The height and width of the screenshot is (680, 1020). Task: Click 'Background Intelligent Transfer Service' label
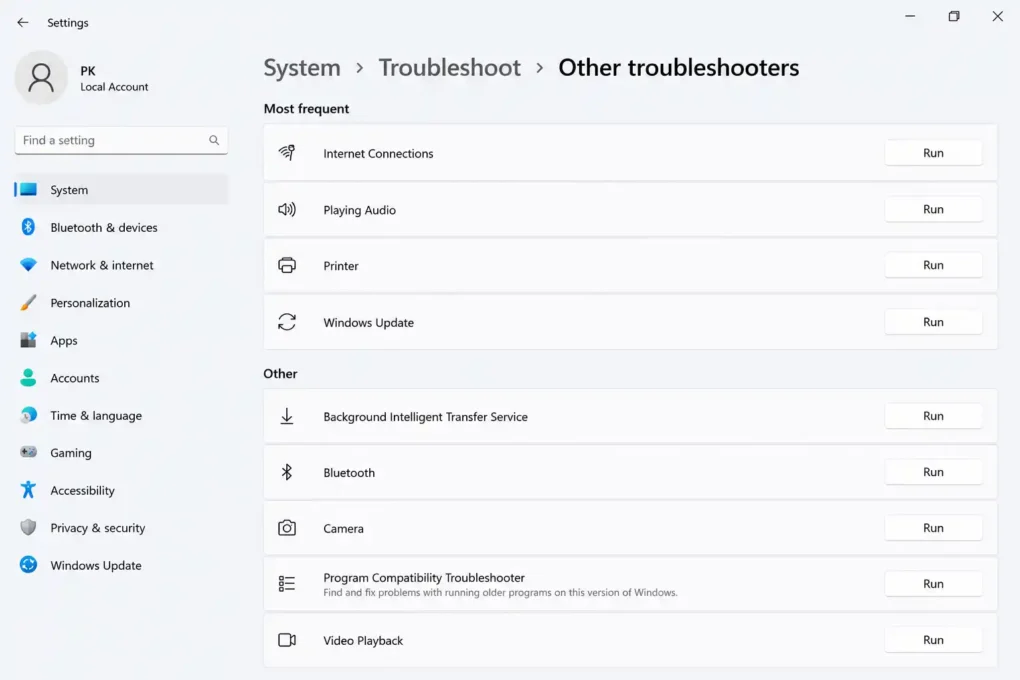[x=425, y=416]
